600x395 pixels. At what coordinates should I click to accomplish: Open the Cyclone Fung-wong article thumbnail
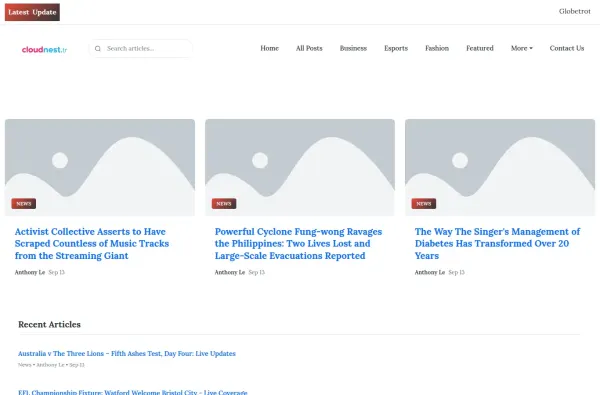pyautogui.click(x=300, y=167)
